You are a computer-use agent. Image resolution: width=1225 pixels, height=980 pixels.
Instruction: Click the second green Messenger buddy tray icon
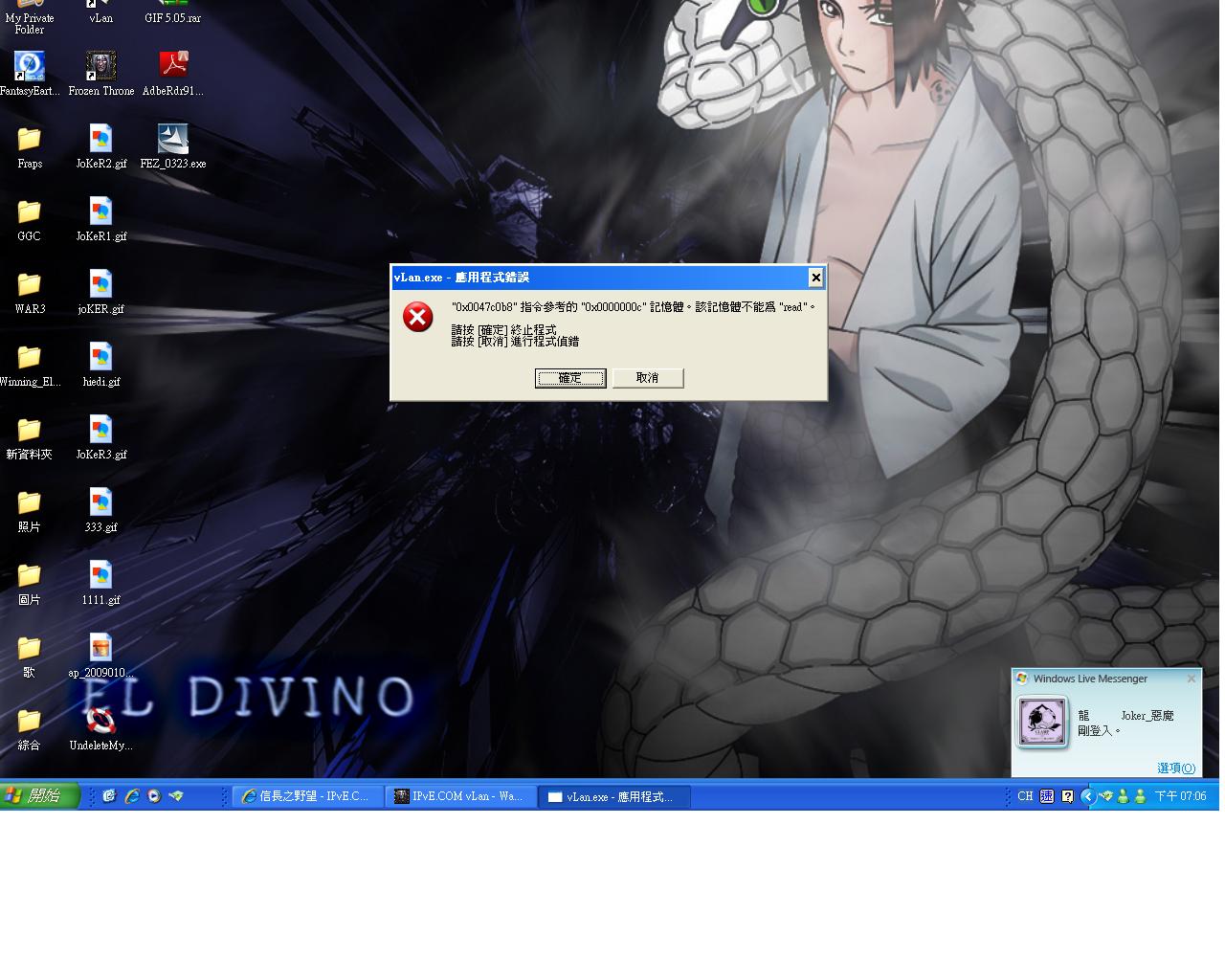(1140, 796)
